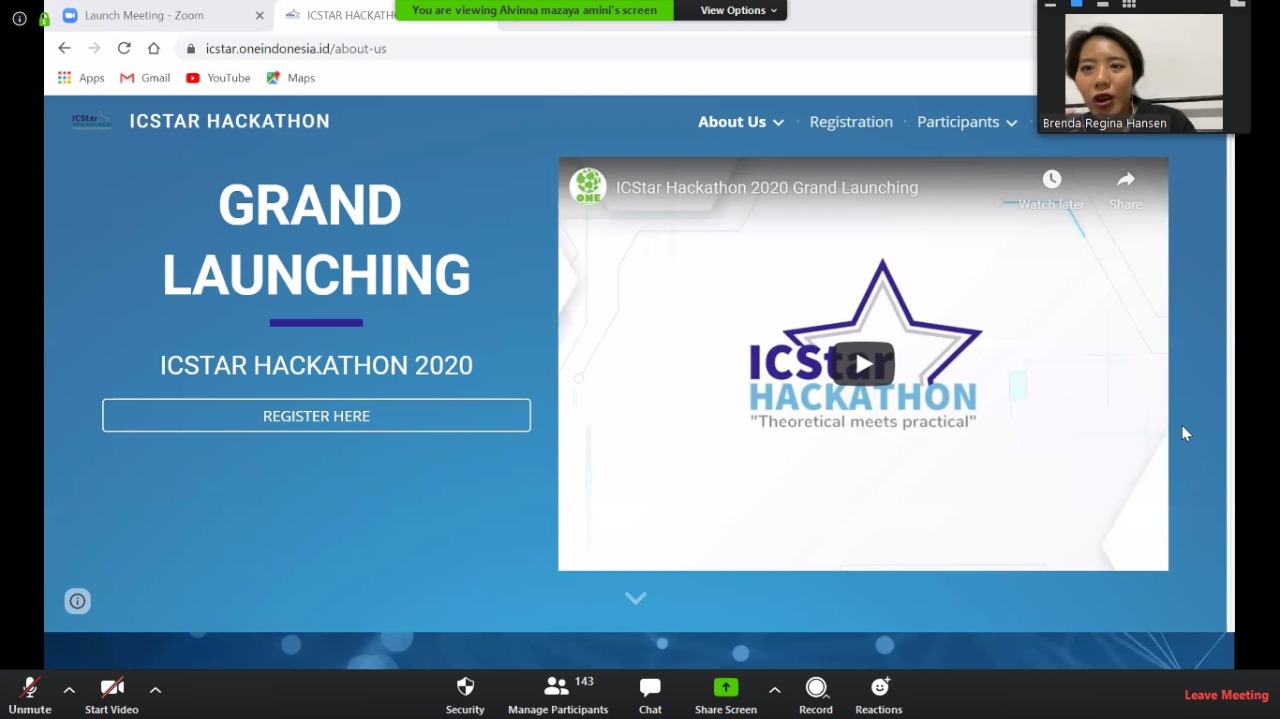
Task: Click Leave Meeting
Action: [1226, 695]
